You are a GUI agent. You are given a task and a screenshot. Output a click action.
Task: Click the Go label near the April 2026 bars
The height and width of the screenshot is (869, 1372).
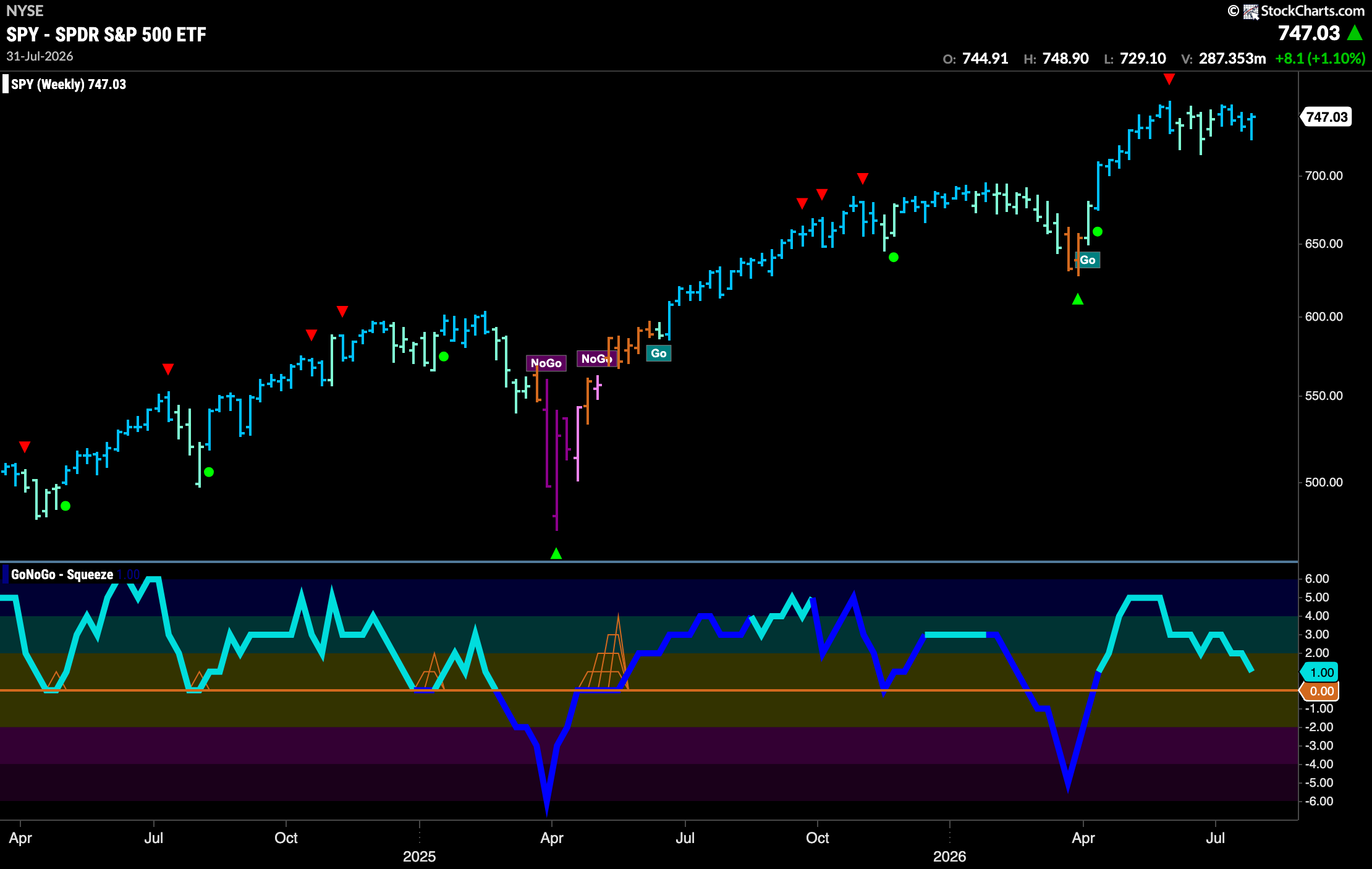point(1088,260)
